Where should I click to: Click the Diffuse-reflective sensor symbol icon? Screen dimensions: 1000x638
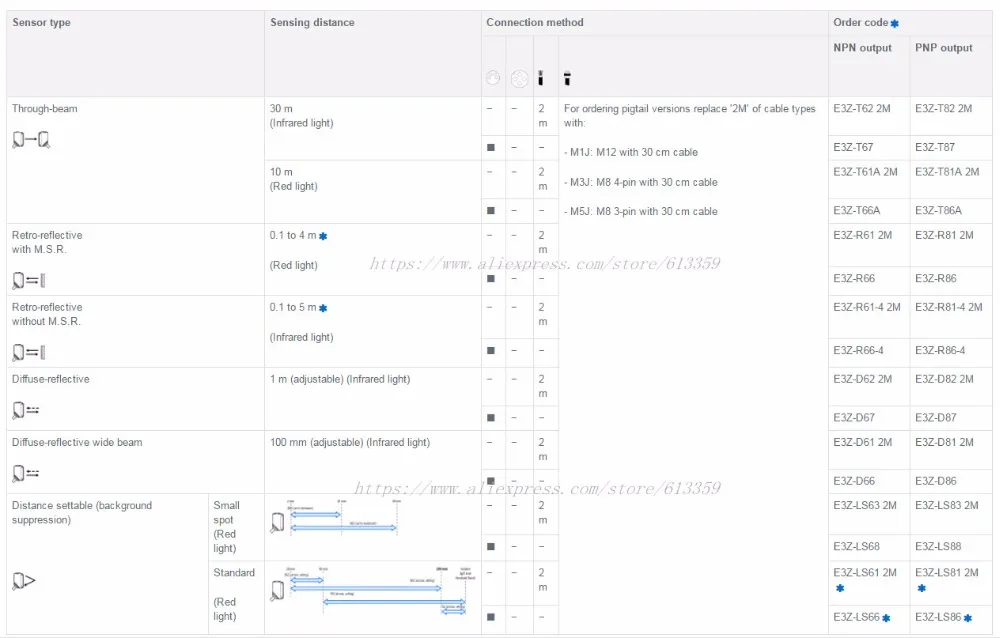[x=26, y=410]
